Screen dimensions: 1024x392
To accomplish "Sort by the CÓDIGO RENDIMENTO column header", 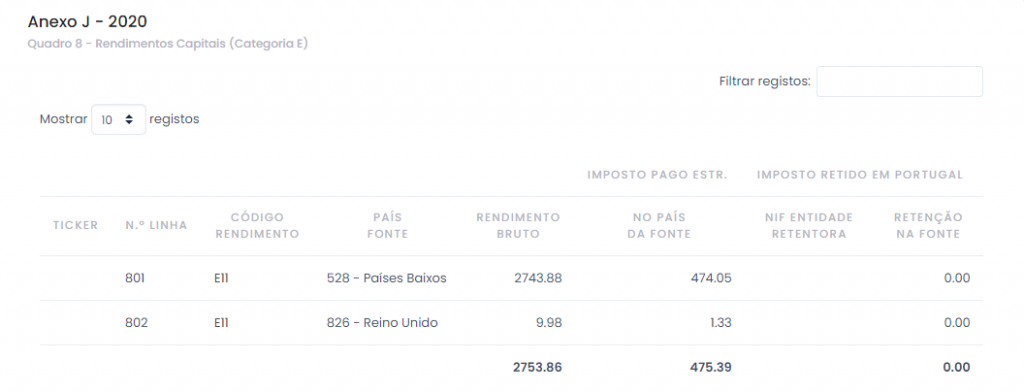I will click(x=257, y=225).
